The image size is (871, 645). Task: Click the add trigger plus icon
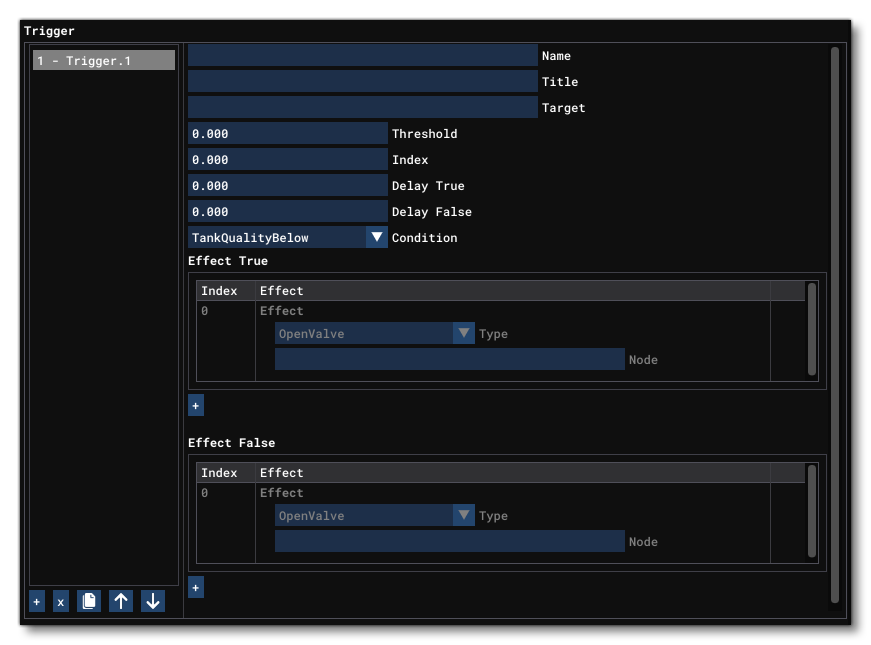(x=37, y=602)
